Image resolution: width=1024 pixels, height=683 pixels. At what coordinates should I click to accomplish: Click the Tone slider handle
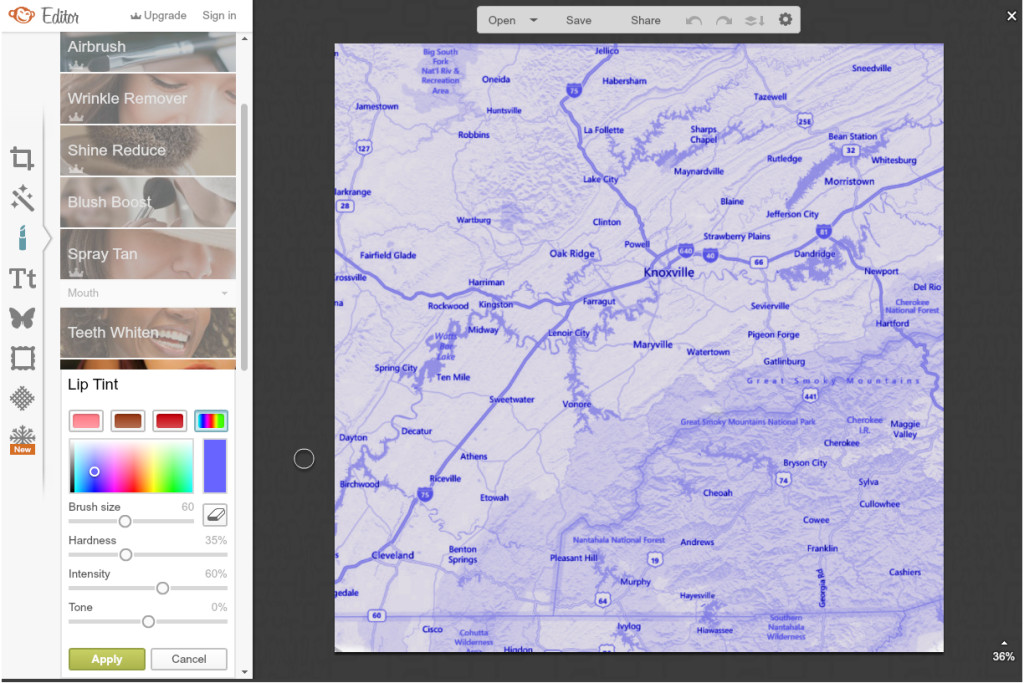(148, 622)
